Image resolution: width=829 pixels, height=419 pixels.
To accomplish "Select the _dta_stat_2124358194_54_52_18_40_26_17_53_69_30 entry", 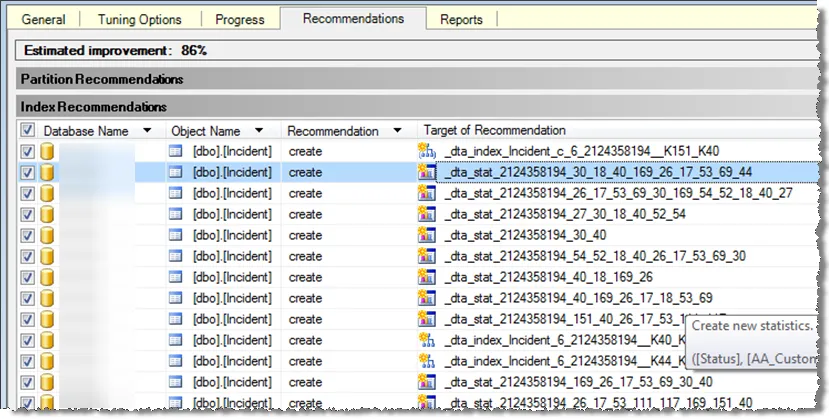I will [x=595, y=256].
